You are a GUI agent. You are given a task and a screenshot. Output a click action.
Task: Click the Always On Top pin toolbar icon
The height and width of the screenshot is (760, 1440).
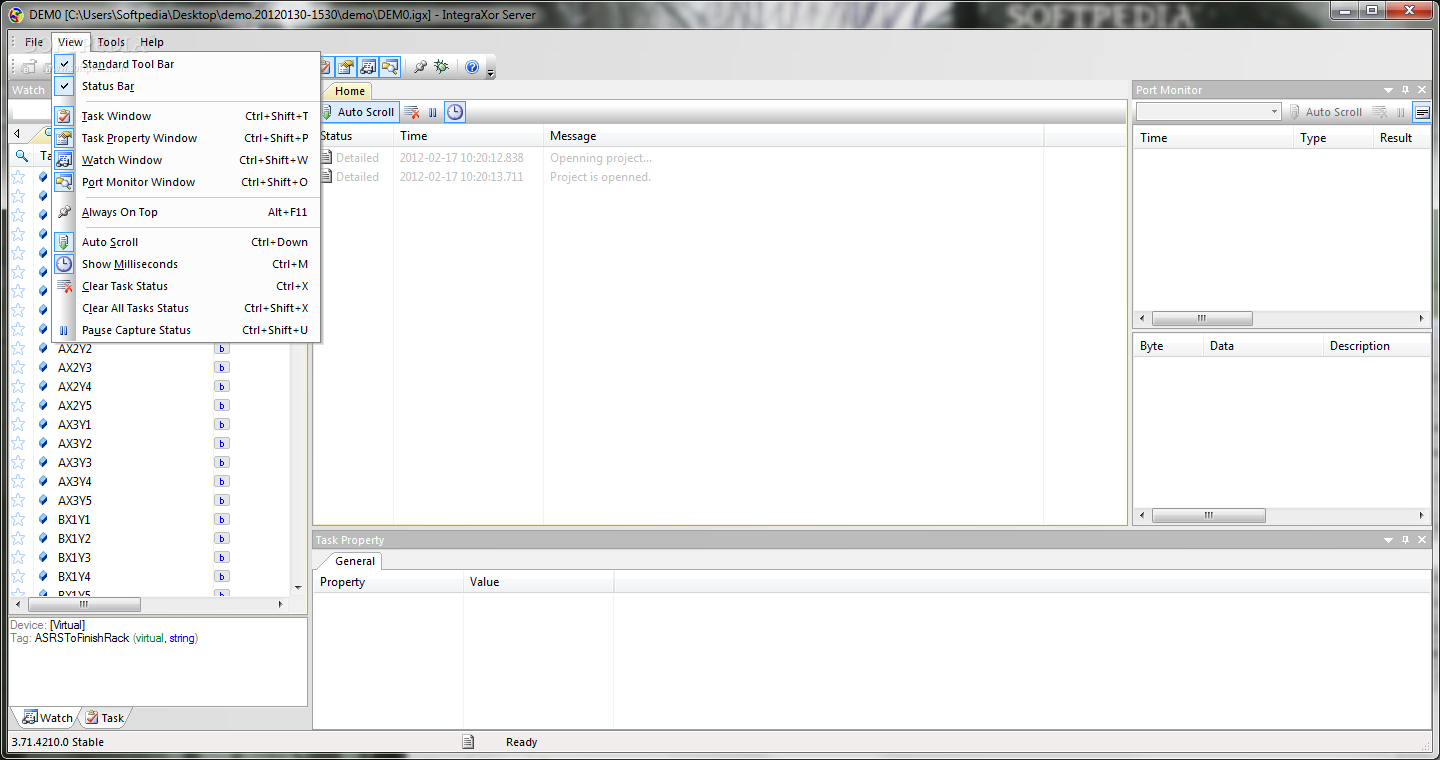tap(420, 67)
